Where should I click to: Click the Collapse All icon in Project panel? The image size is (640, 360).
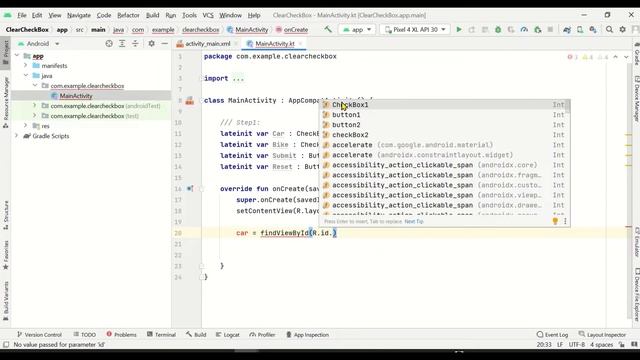click(135, 43)
